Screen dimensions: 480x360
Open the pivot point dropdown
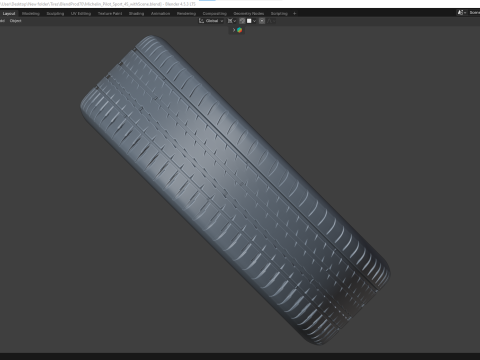pyautogui.click(x=232, y=21)
